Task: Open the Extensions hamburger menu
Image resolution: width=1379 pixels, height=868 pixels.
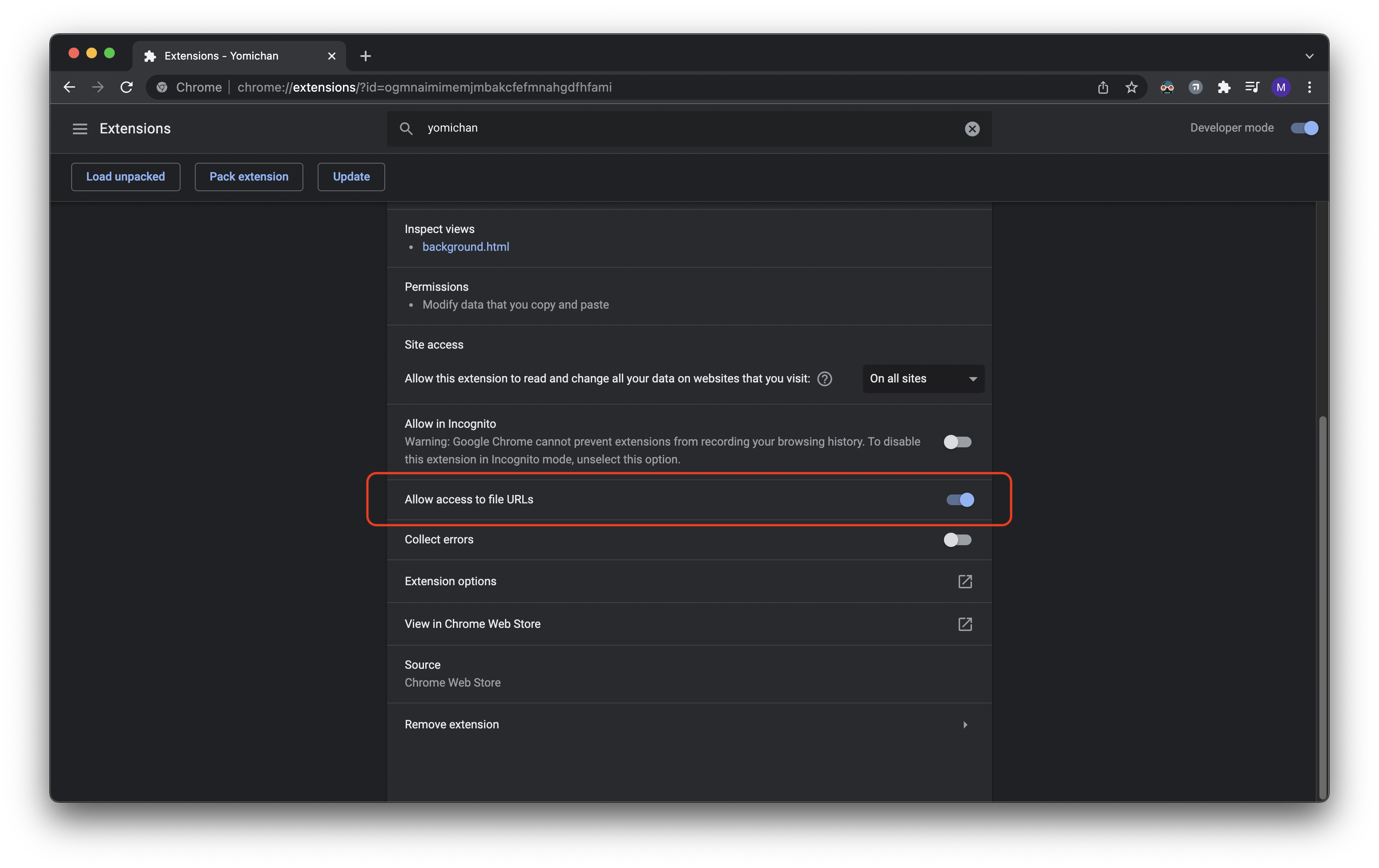Action: pyautogui.click(x=80, y=129)
